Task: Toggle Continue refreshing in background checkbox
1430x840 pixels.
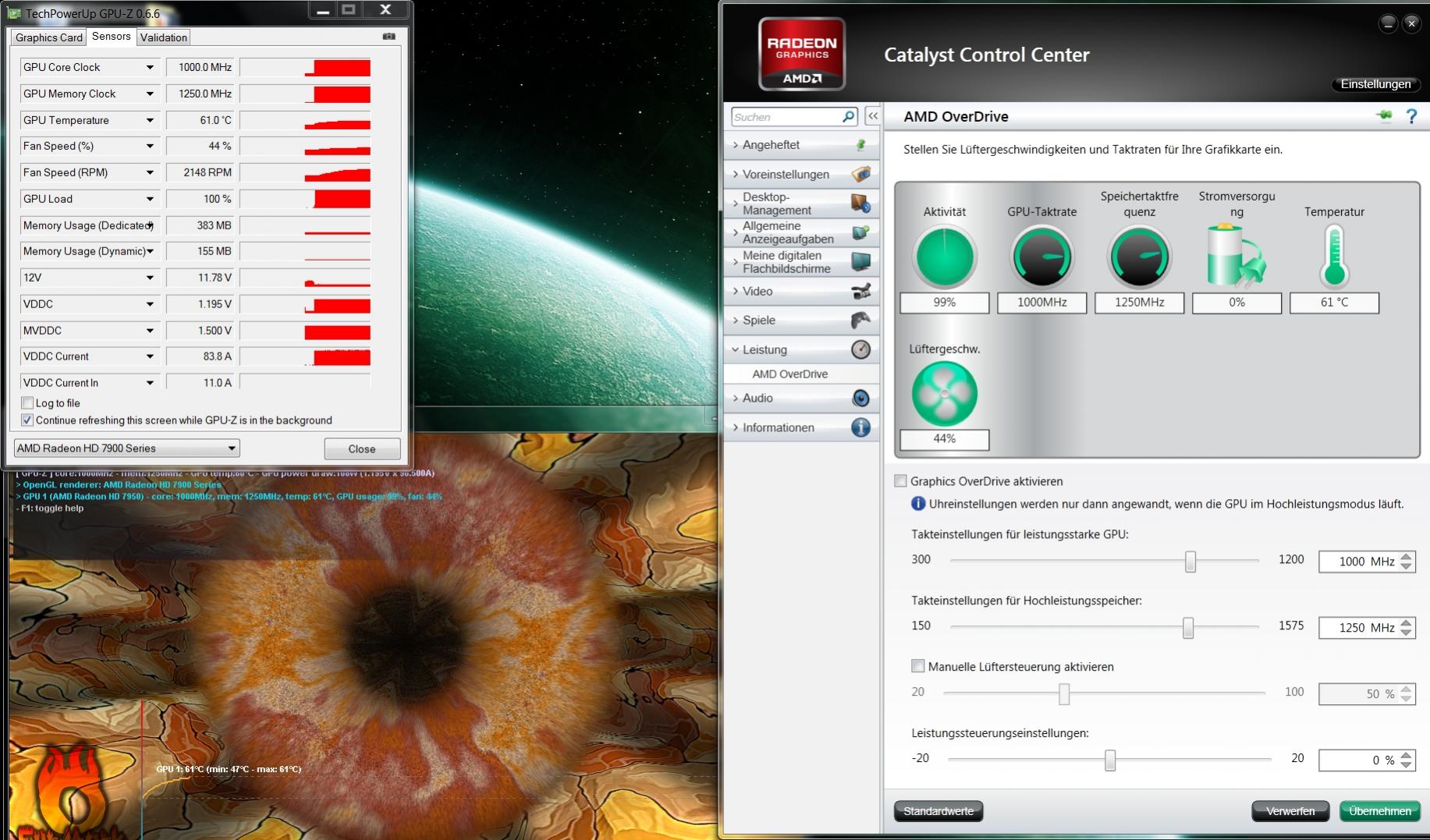Action: [x=27, y=420]
